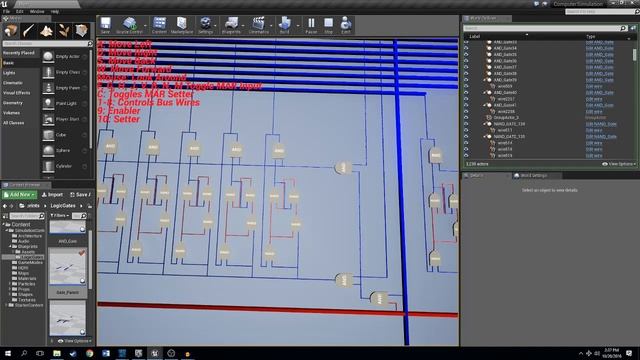The height and width of the screenshot is (360, 640).
Task: Activate Geometry Editing mode cube icon
Action: [82, 31]
